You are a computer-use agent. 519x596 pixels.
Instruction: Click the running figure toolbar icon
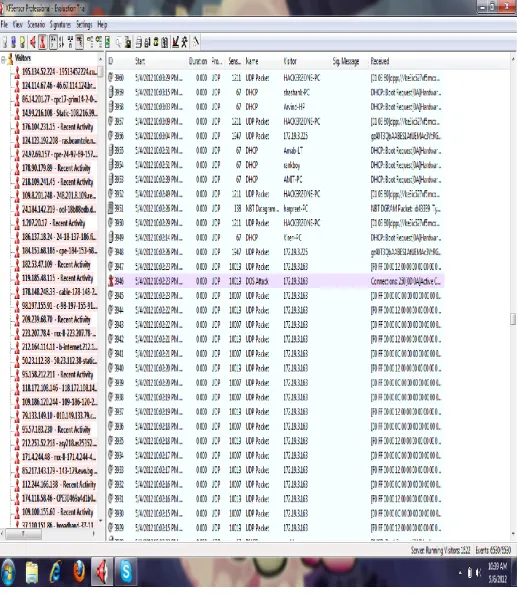click(184, 42)
